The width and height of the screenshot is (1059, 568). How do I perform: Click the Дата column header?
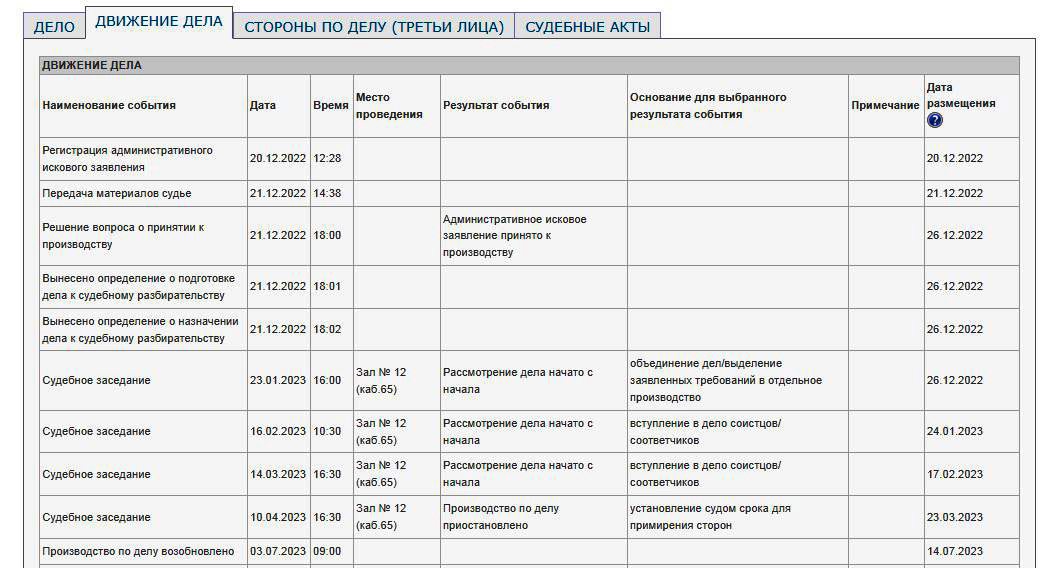click(263, 105)
